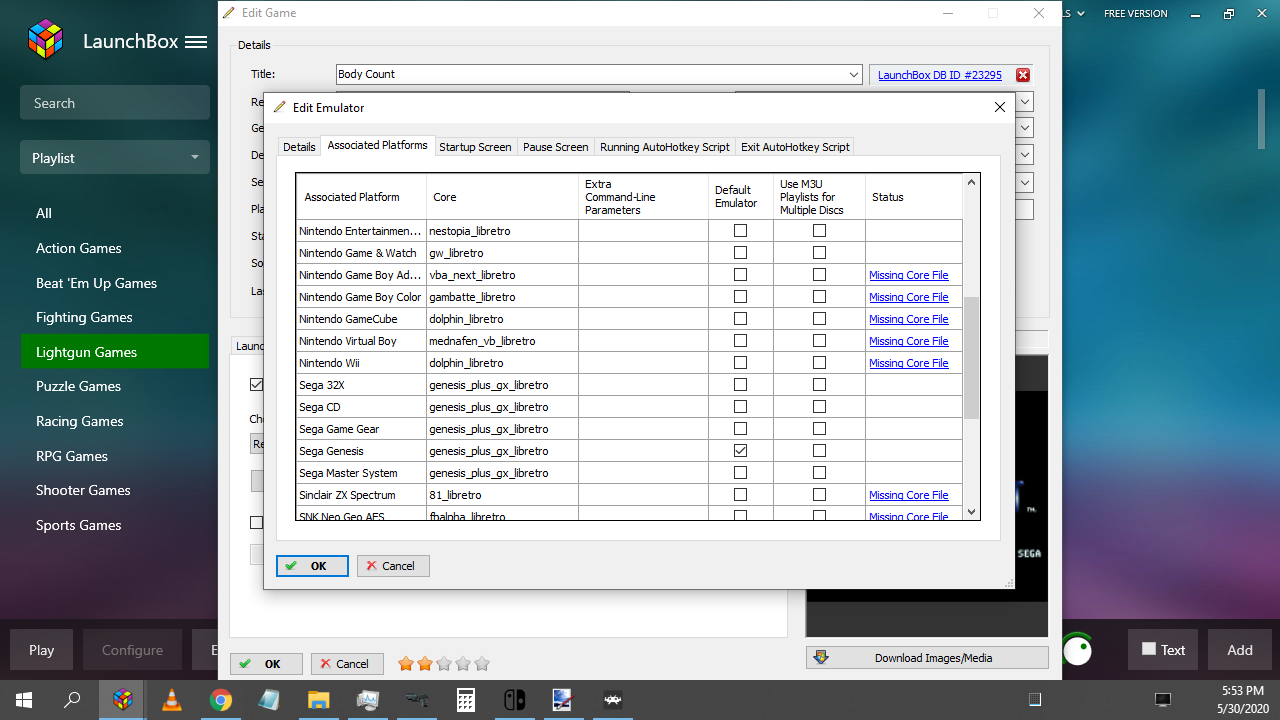This screenshot has height=720, width=1280.
Task: Select Lightgun Games in the sidebar
Action: point(115,352)
